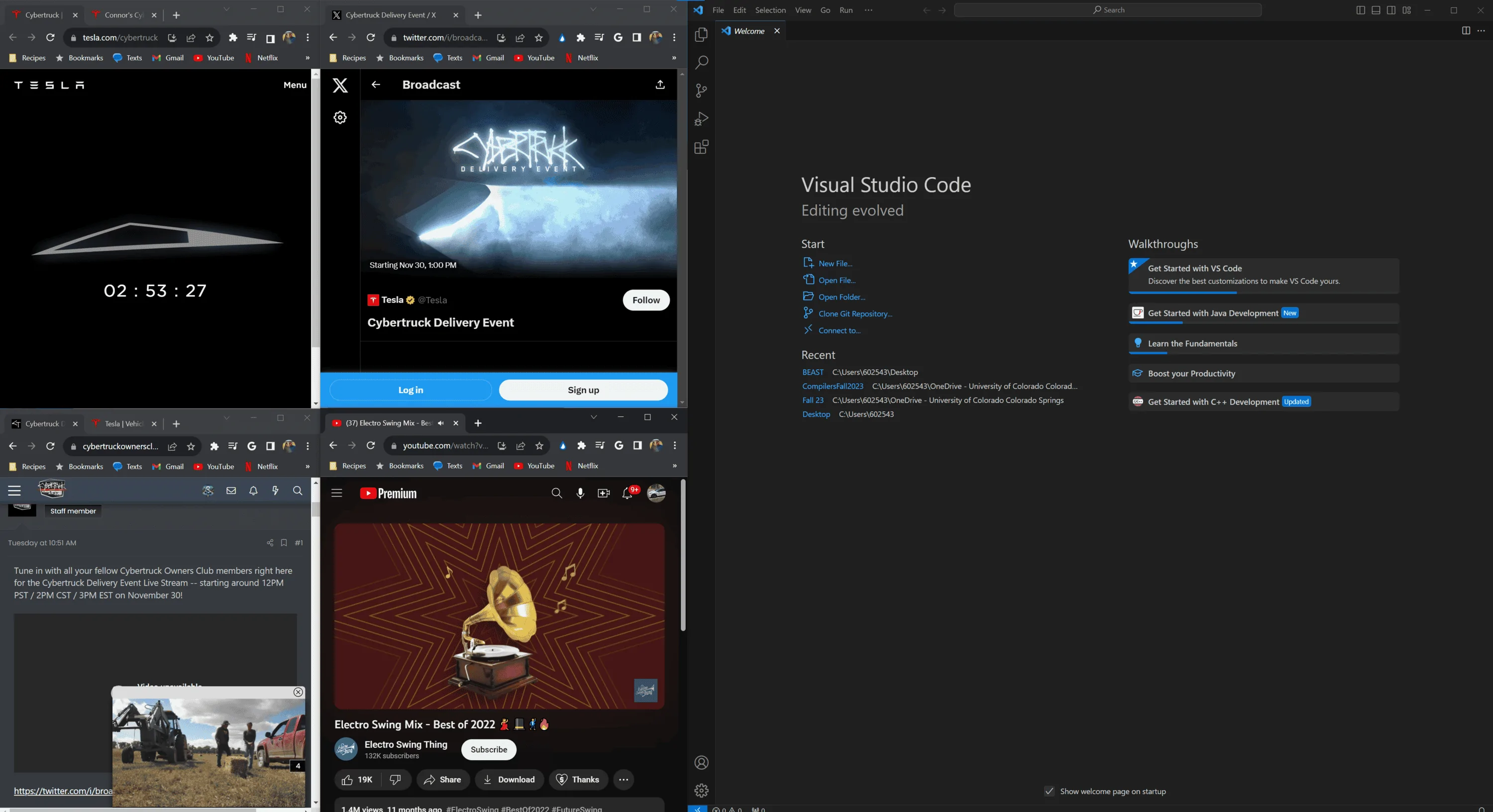Click Follow for Tesla on Twitter
The image size is (1493, 812).
click(646, 300)
